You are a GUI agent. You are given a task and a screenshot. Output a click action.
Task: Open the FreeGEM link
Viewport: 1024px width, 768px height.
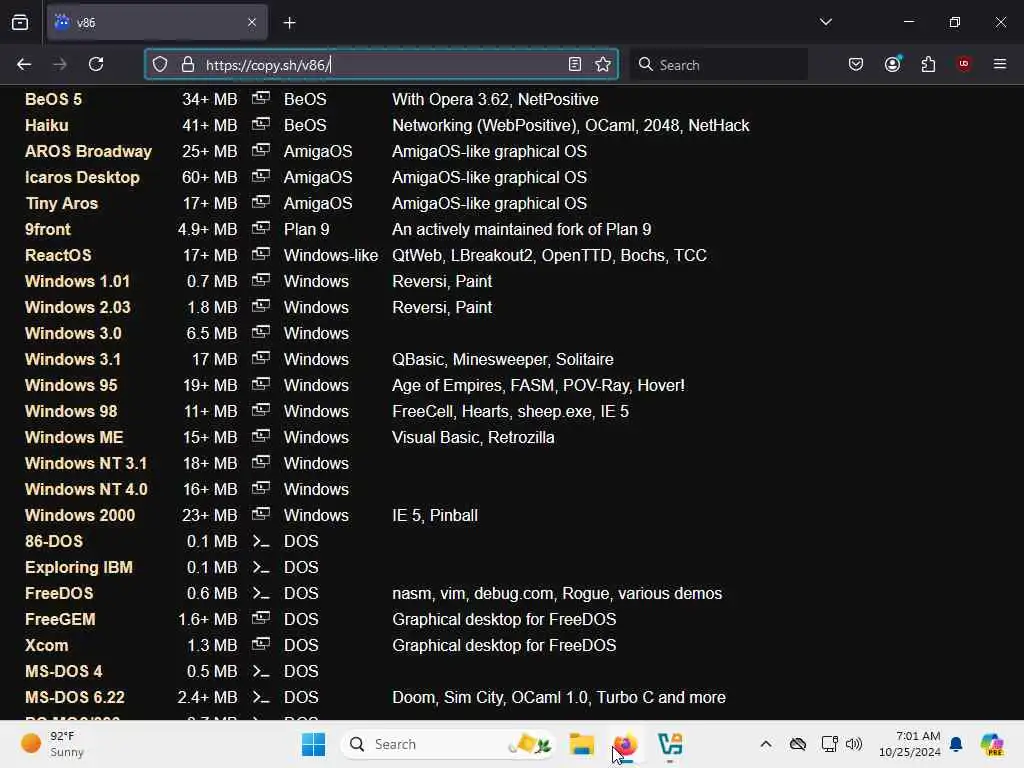[60, 620]
